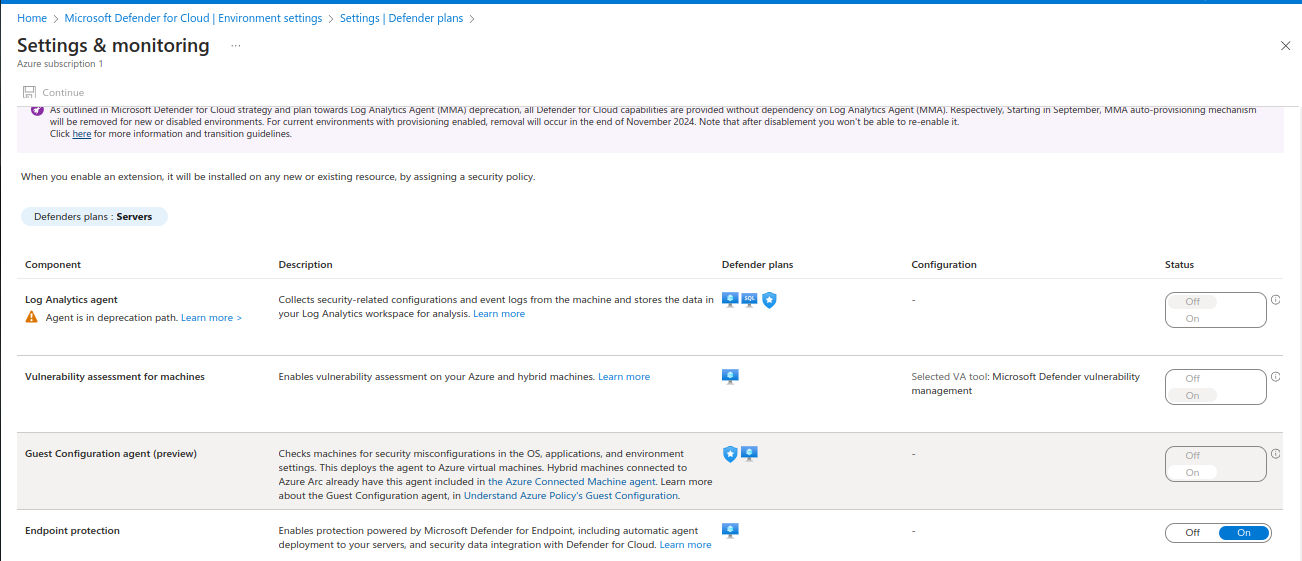Open the 'here' link in deprecation notice

click(x=81, y=134)
